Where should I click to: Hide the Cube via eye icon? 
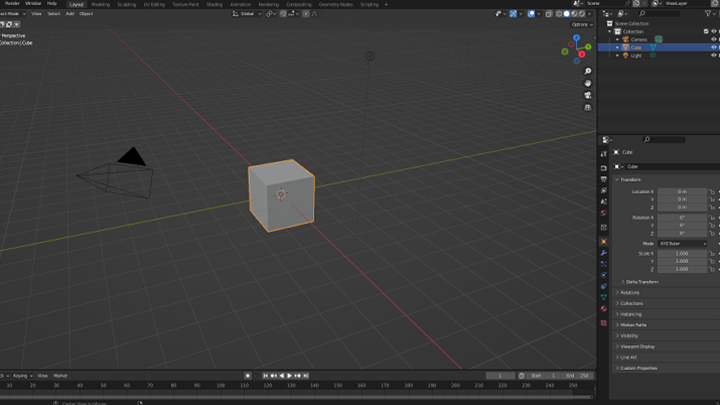[714, 47]
